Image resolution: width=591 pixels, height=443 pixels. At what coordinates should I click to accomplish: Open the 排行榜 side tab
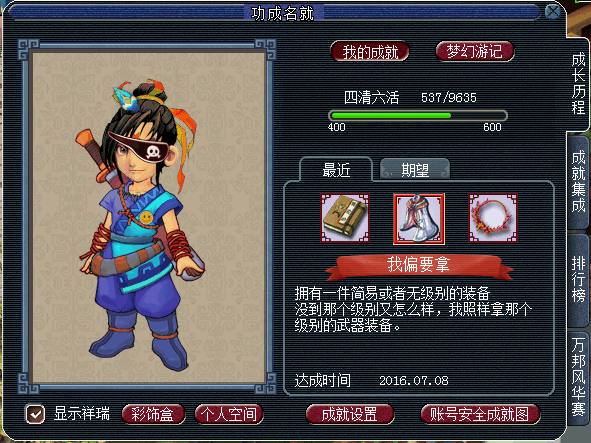tap(578, 279)
